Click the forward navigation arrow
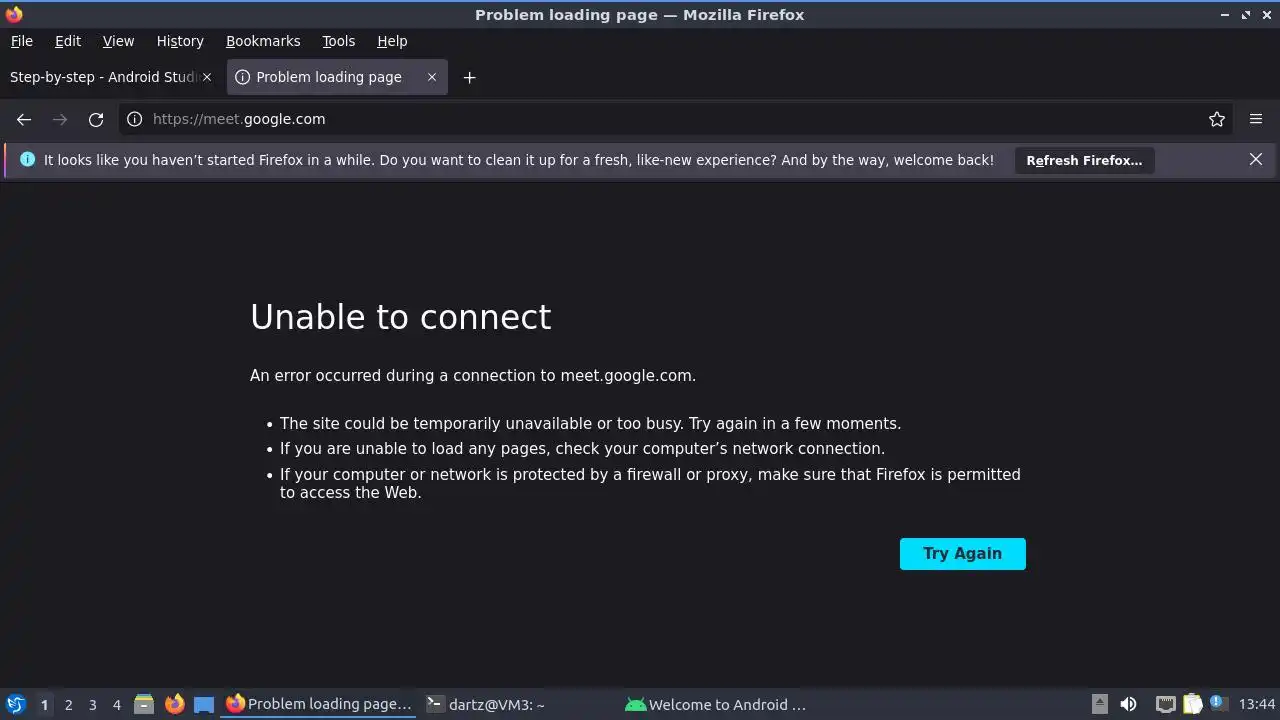This screenshot has height=720, width=1280. pos(60,119)
